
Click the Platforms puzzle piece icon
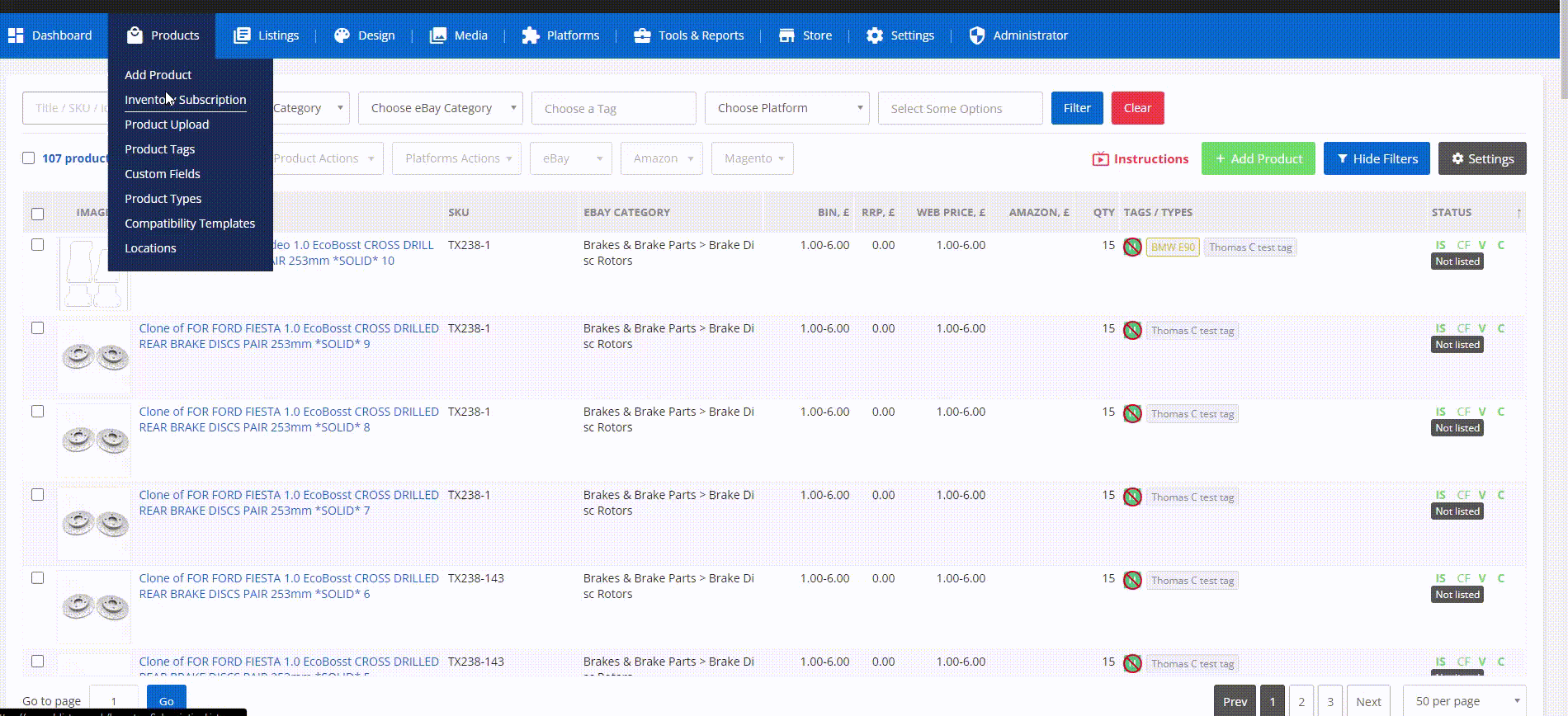[531, 35]
